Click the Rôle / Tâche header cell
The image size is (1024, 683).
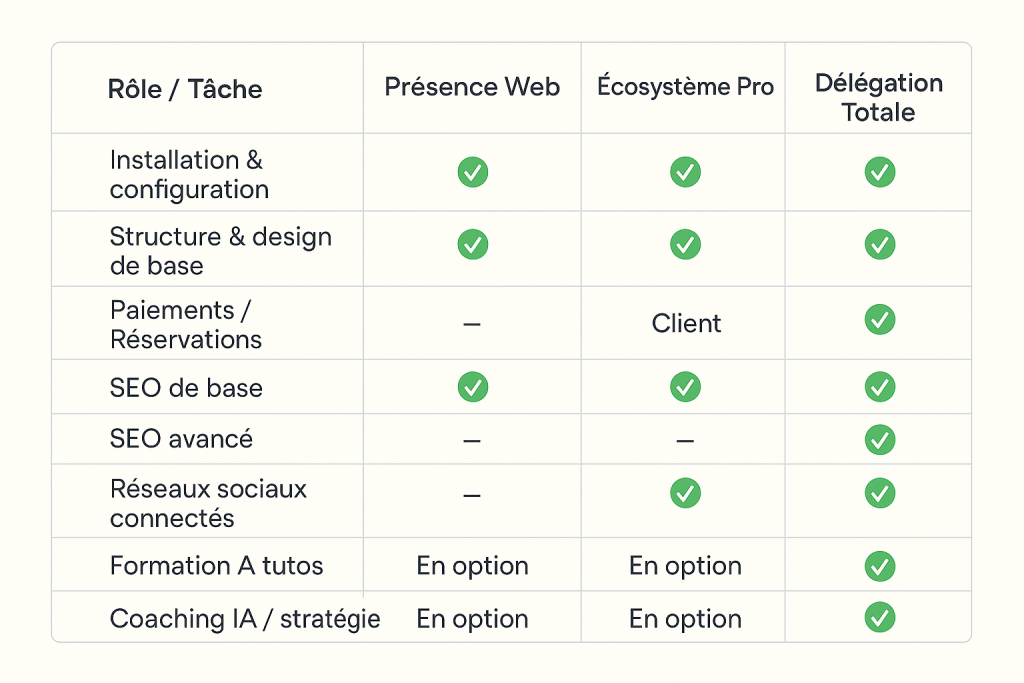coord(185,89)
